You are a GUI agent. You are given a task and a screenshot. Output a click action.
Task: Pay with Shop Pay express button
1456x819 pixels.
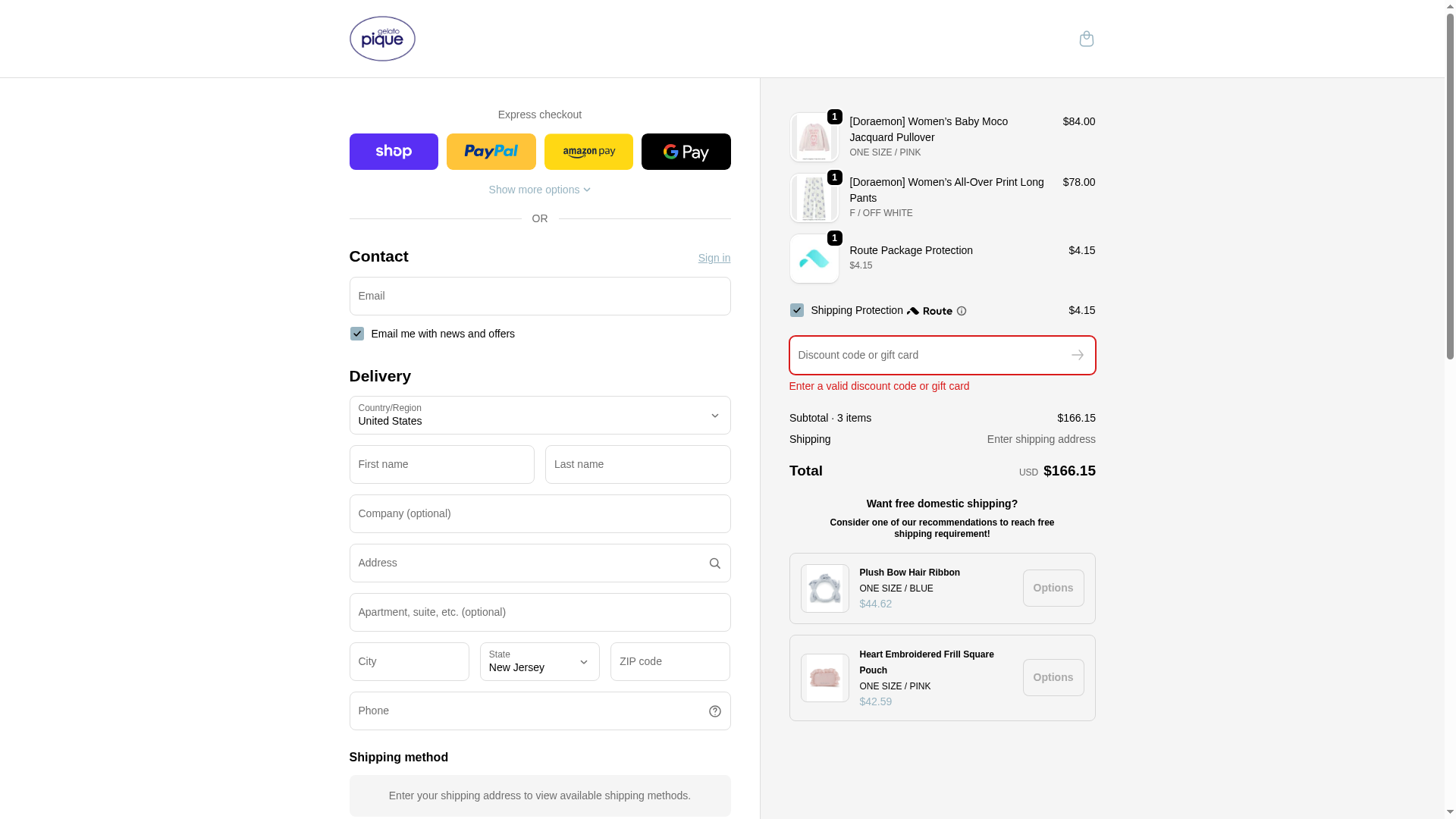[394, 152]
